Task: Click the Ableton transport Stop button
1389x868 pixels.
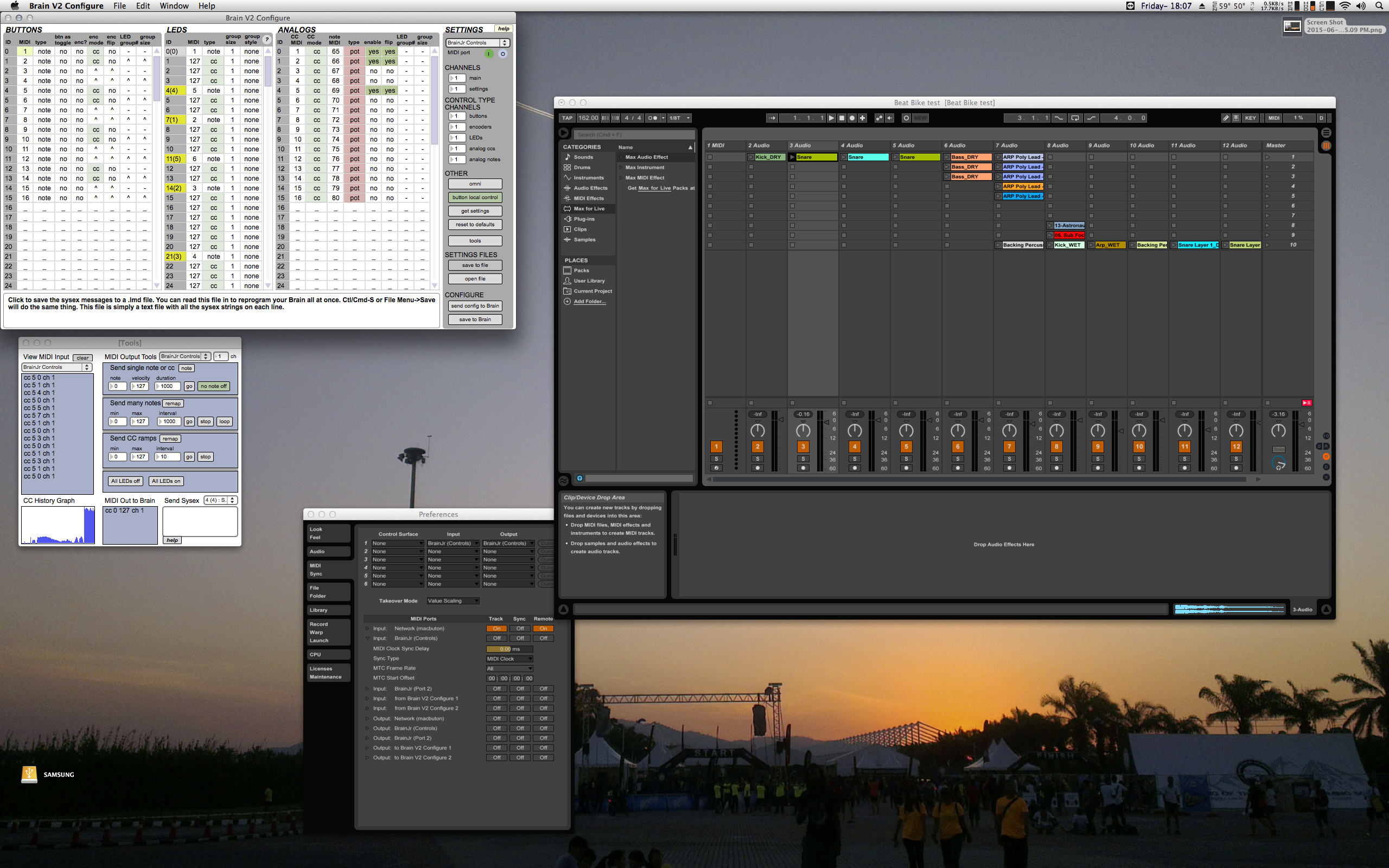Action: 842,118
